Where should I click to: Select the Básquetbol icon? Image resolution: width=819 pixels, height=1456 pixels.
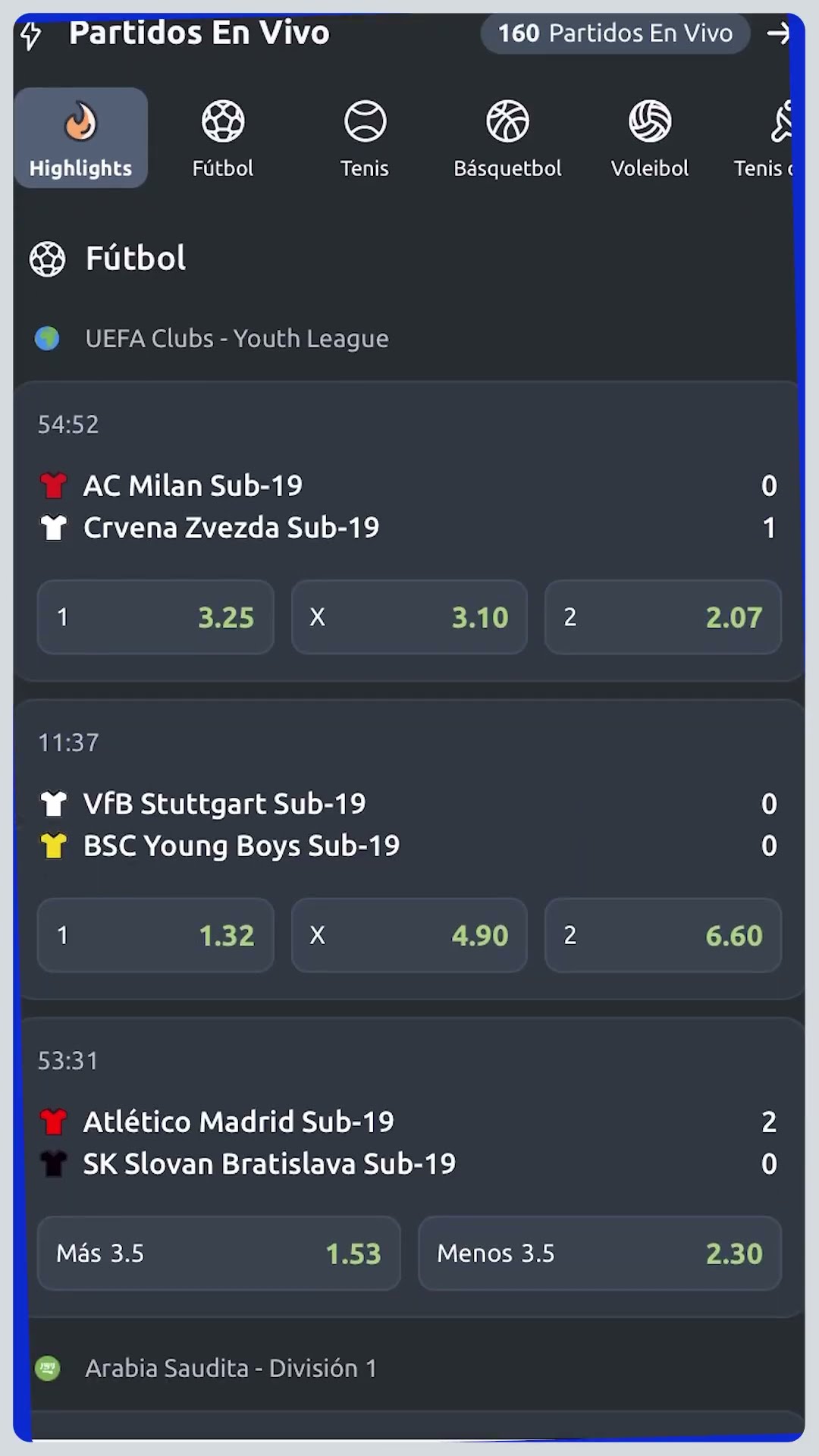point(507,121)
